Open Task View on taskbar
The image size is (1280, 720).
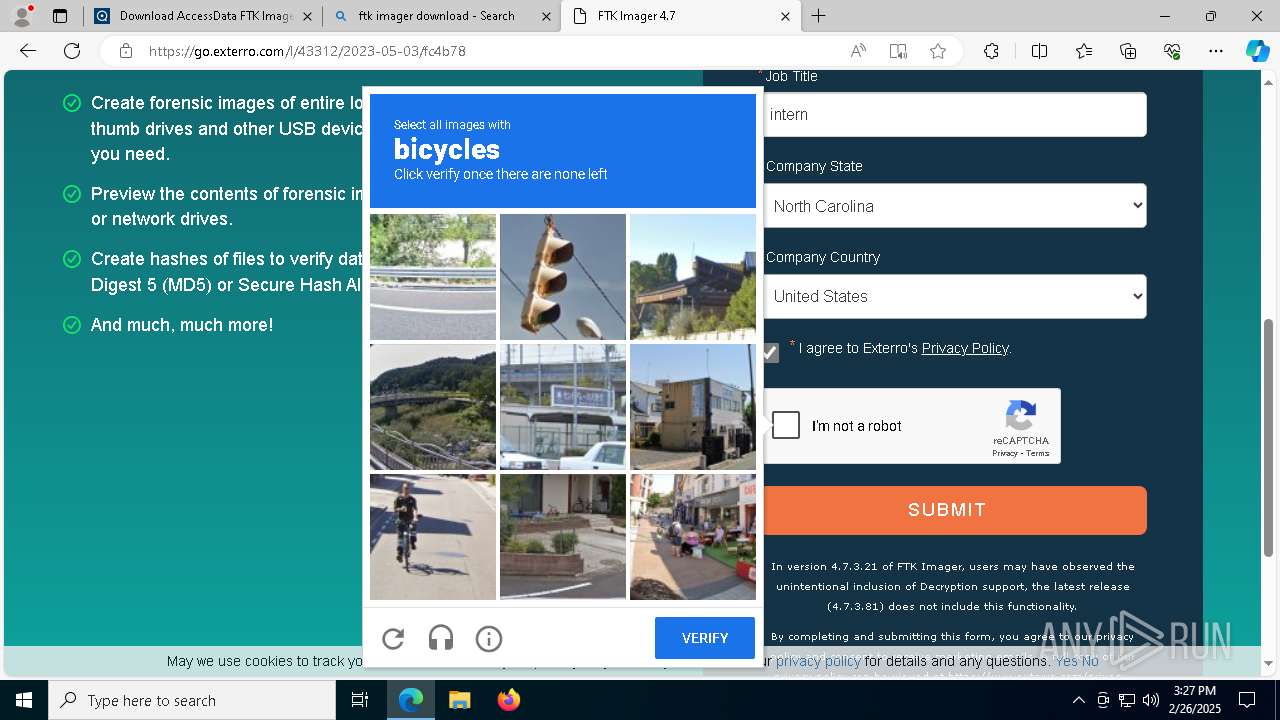[x=360, y=700]
